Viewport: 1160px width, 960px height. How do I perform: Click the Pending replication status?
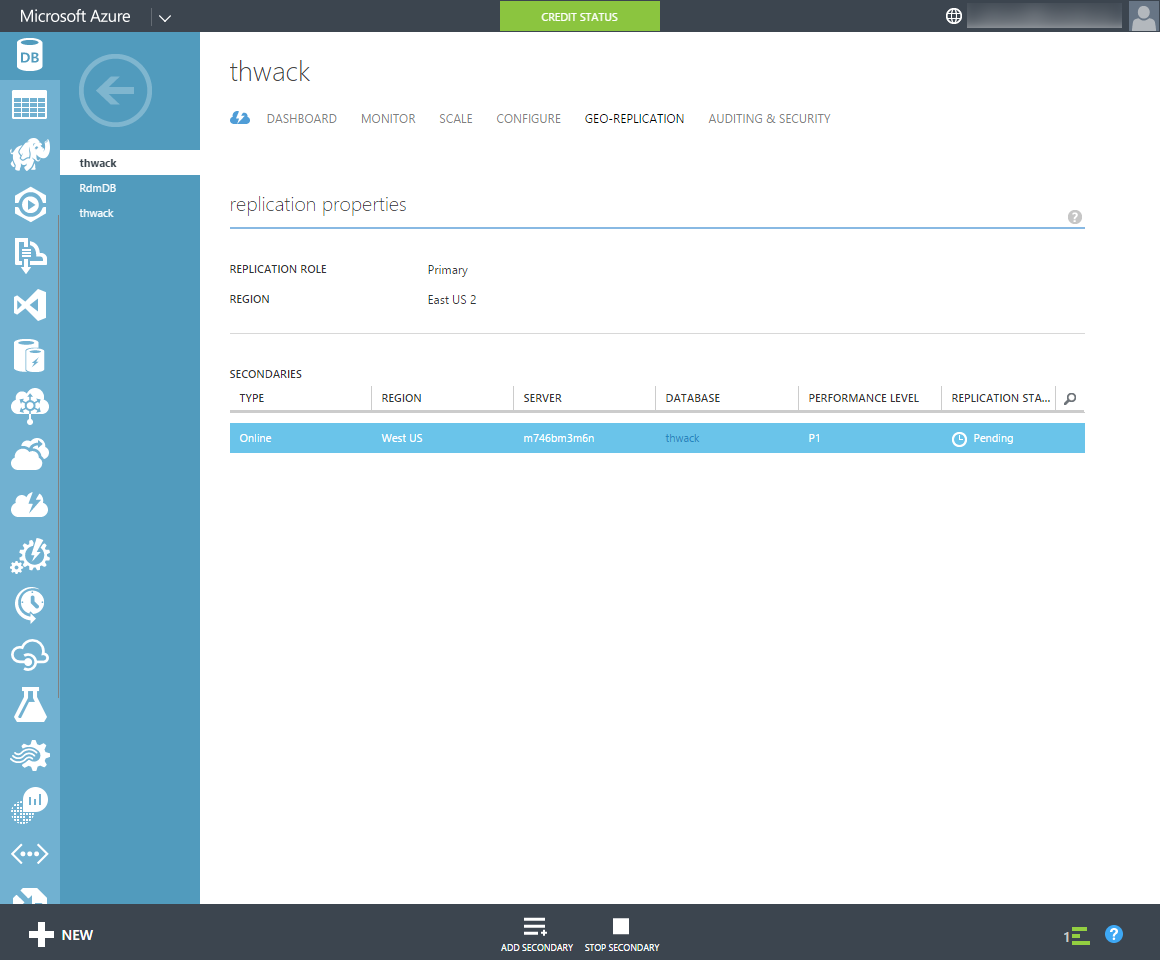(x=982, y=439)
